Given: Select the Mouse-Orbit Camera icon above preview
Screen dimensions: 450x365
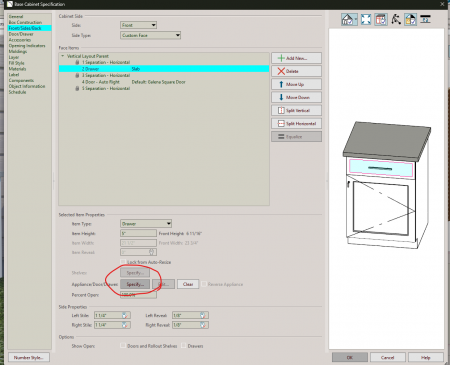Looking at the screenshot, I should coord(396,19).
